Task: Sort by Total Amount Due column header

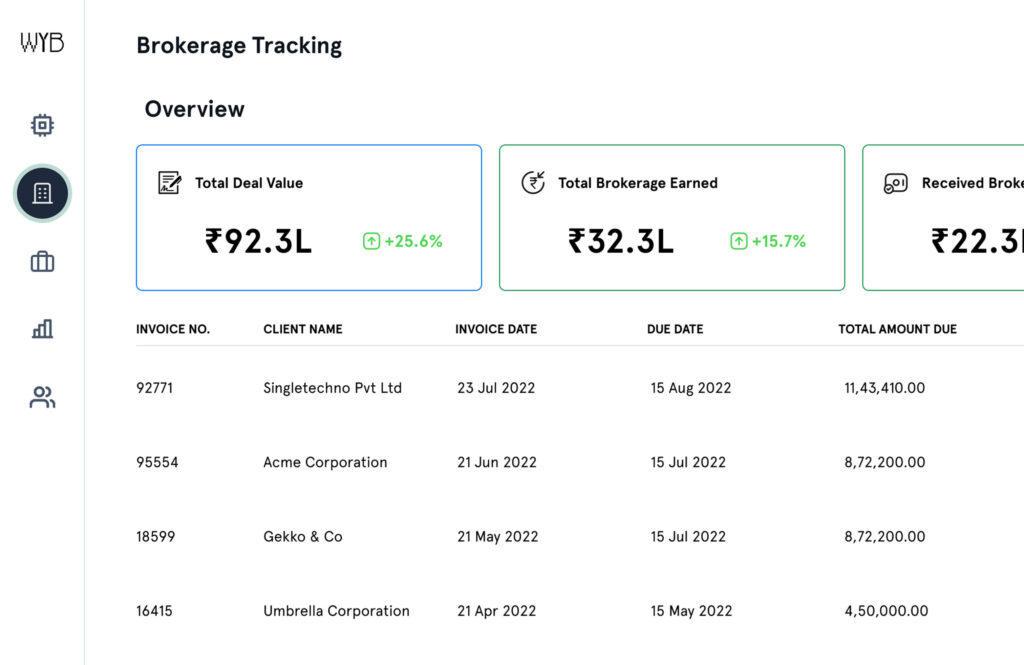Action: tap(897, 329)
